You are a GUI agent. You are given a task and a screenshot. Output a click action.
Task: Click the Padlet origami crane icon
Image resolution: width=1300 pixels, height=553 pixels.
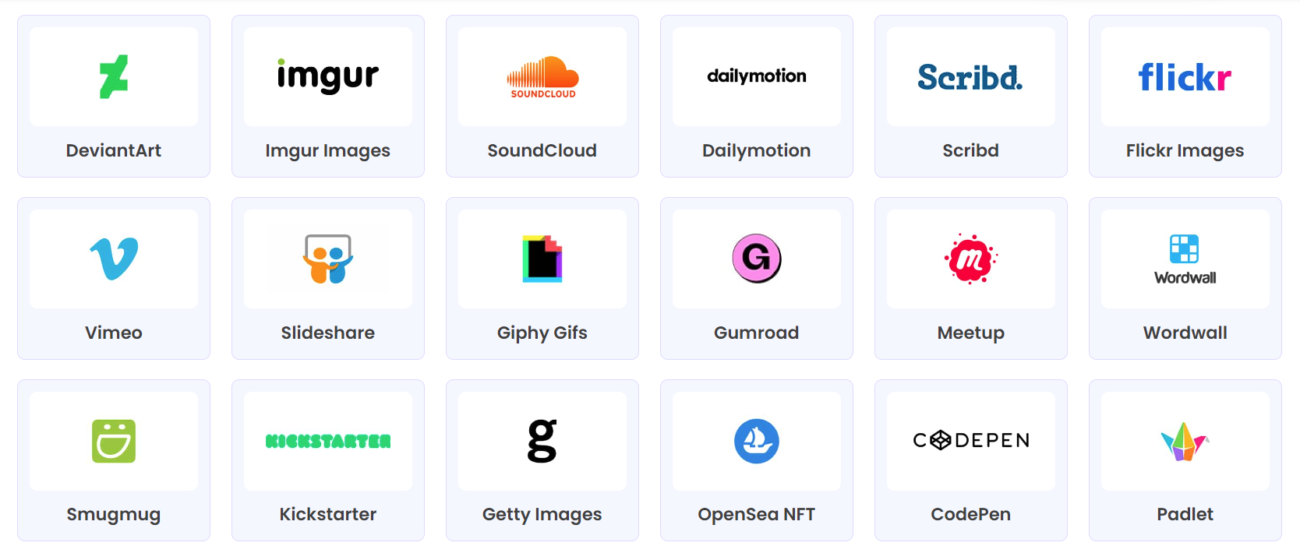[1185, 441]
